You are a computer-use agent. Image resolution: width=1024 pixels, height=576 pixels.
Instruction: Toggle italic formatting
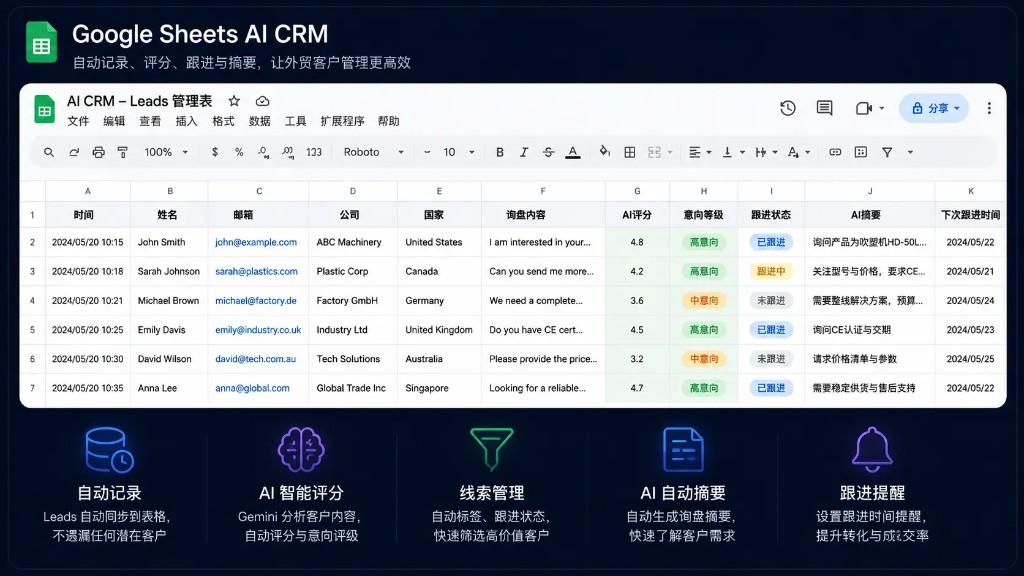click(x=524, y=152)
